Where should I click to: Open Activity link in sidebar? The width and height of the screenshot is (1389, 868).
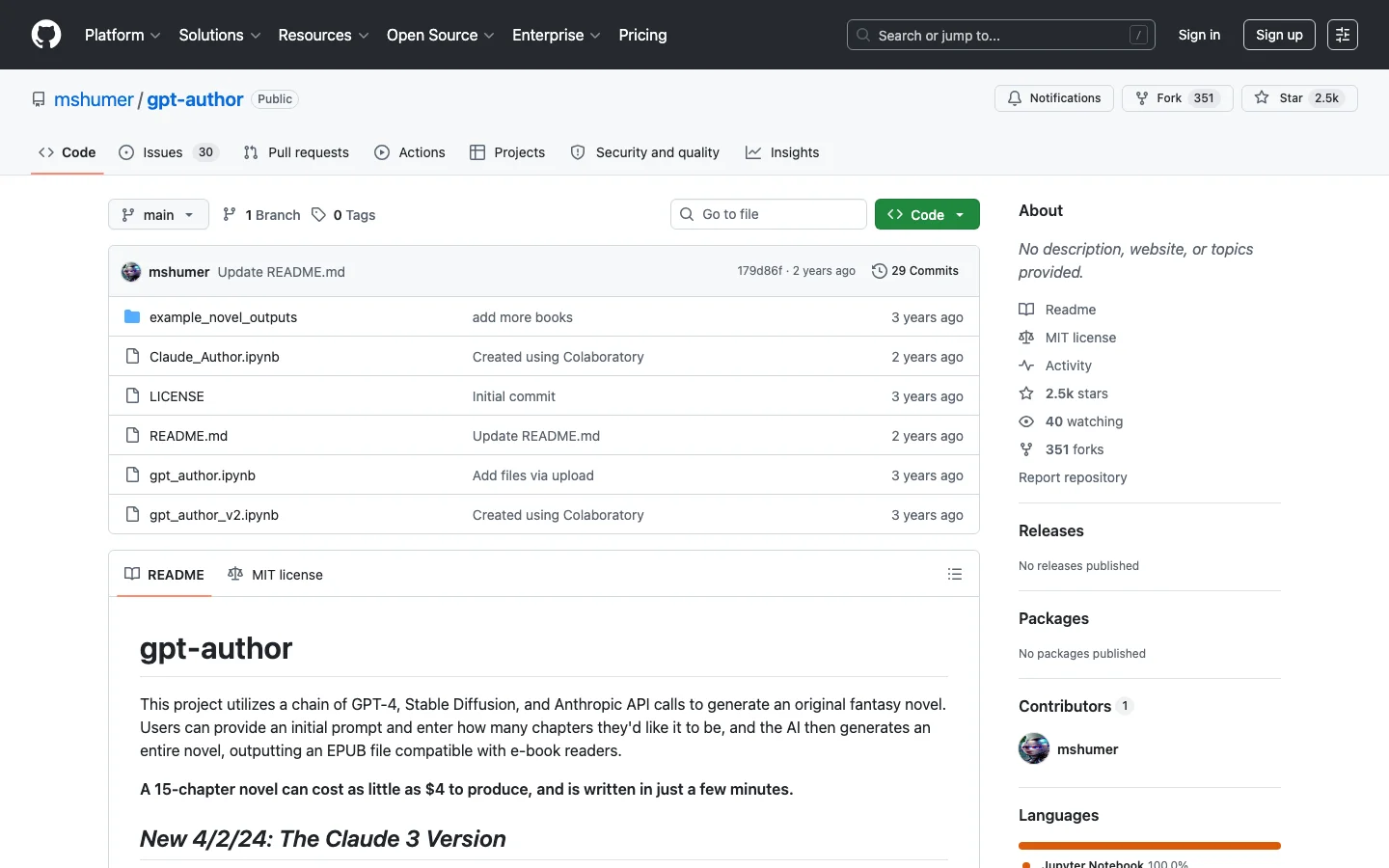pos(1055,366)
